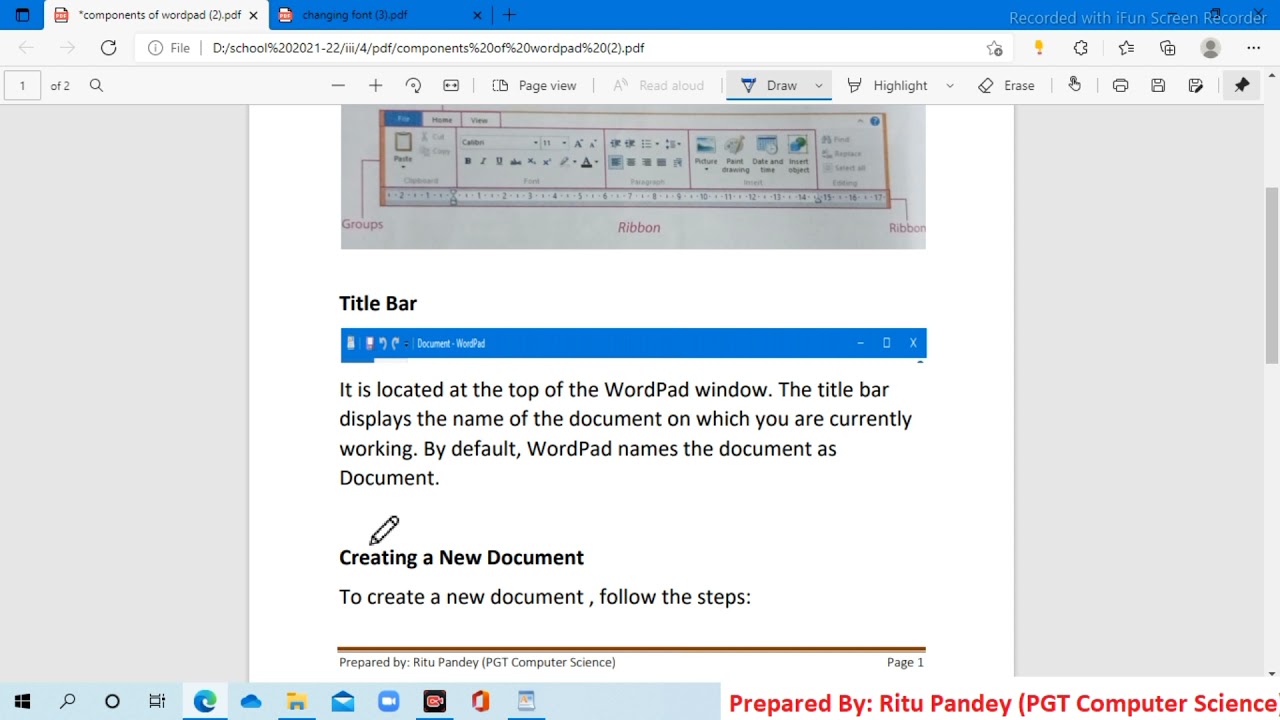Screen dimensions: 1280x720
Task: Expand the Draw ink options dropdown
Action: [818, 85]
